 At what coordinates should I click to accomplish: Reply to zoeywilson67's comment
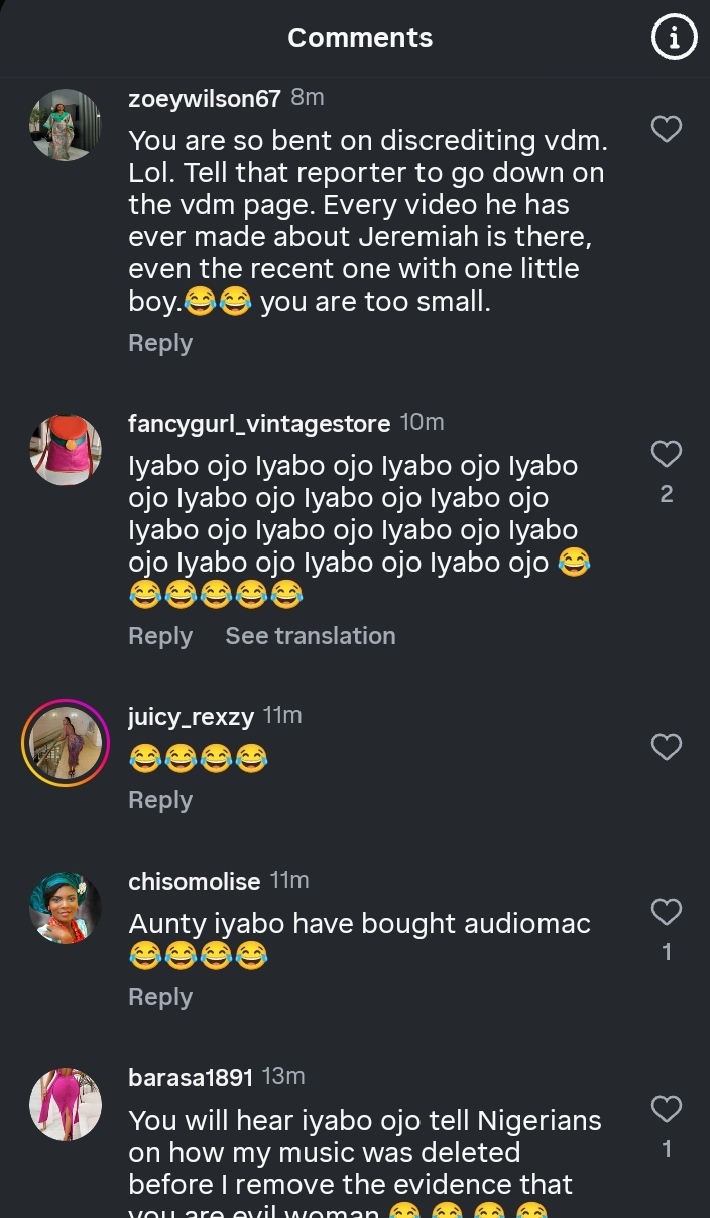(160, 343)
